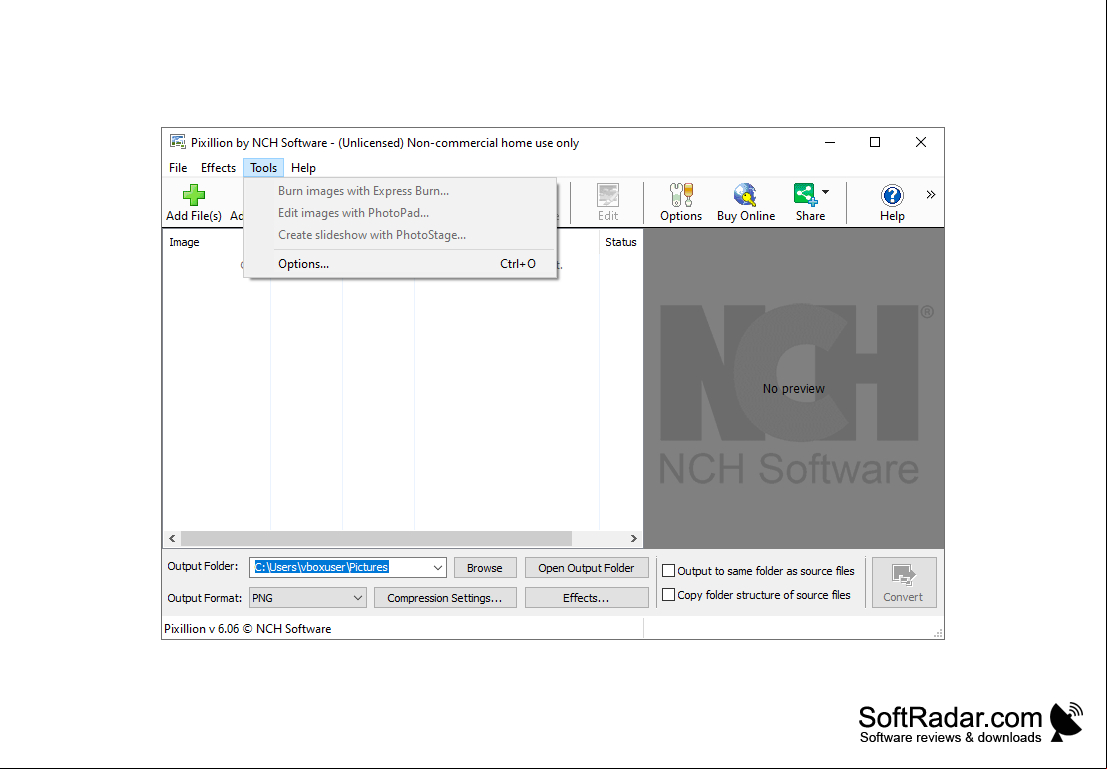Screen dimensions: 1107x769
Task: Click the file list scroll left arrow
Action: pos(172,538)
